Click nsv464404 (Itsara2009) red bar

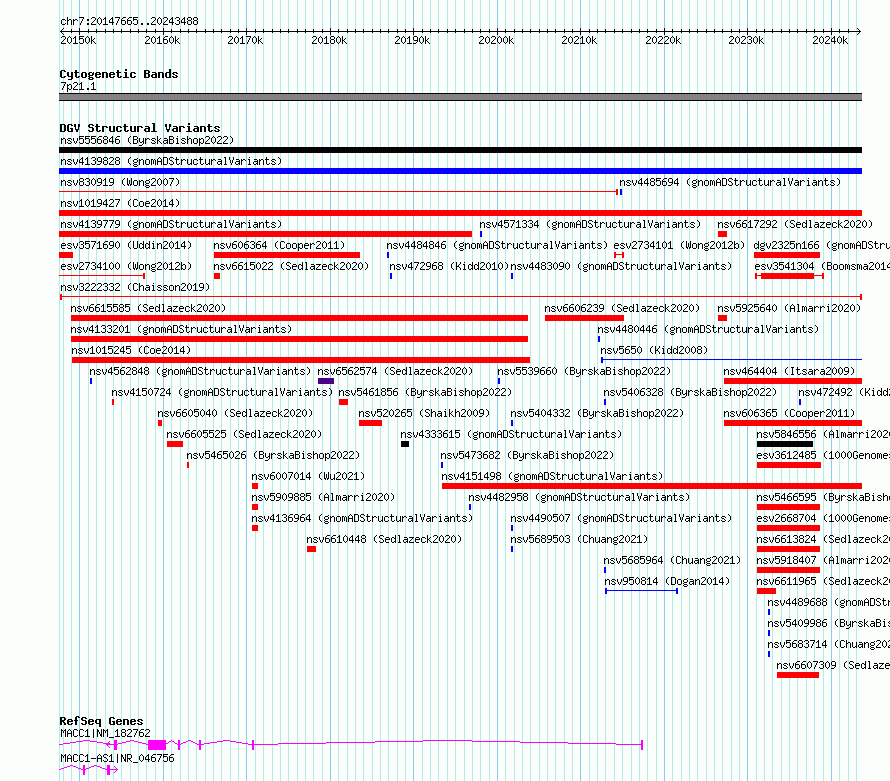pyautogui.click(x=793, y=381)
